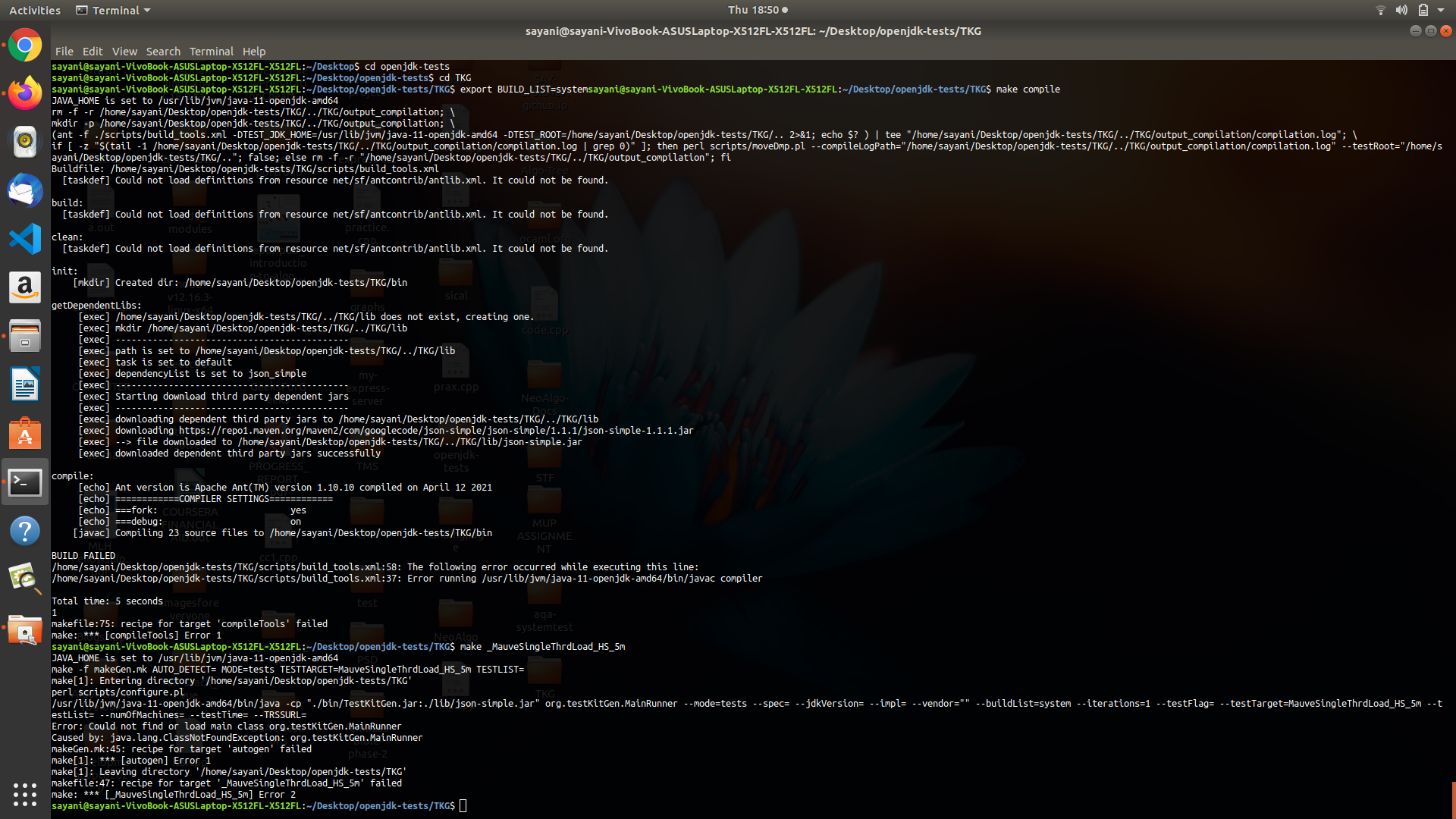This screenshot has height=819, width=1456.
Task: Open Google Chrome from the dock
Action: pyautogui.click(x=25, y=46)
